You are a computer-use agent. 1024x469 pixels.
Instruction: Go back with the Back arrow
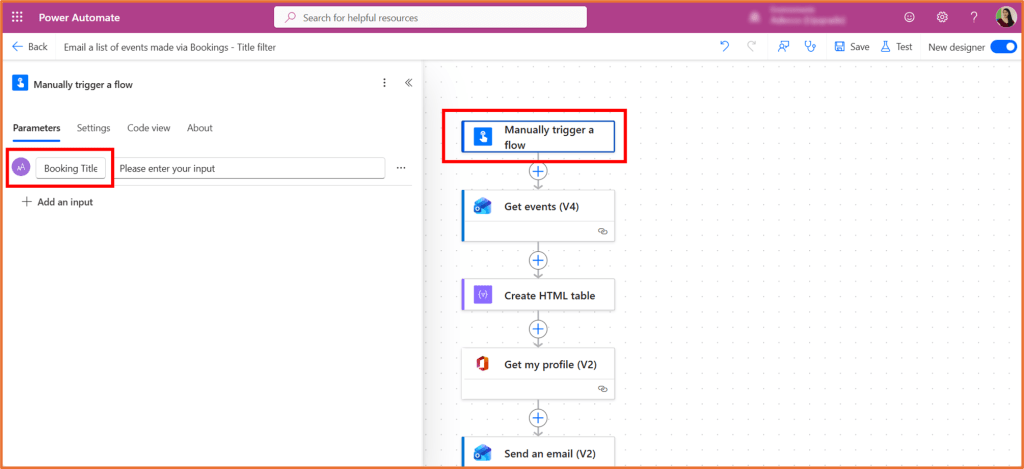tap(30, 47)
